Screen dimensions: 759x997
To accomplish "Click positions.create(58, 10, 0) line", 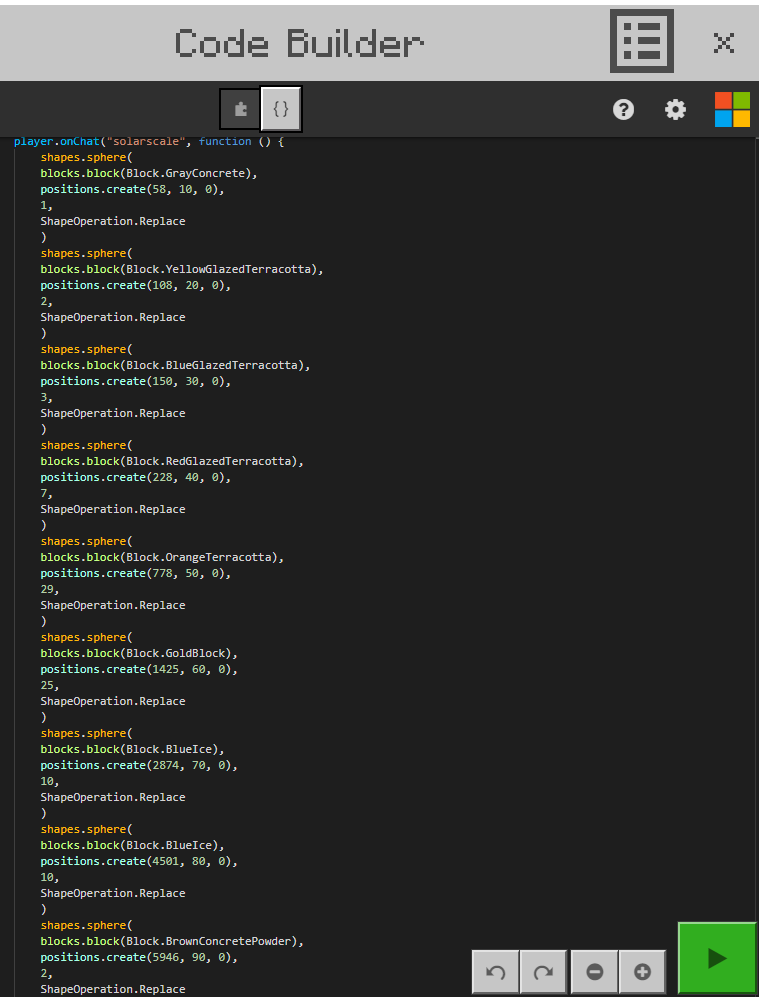I will pos(132,189).
